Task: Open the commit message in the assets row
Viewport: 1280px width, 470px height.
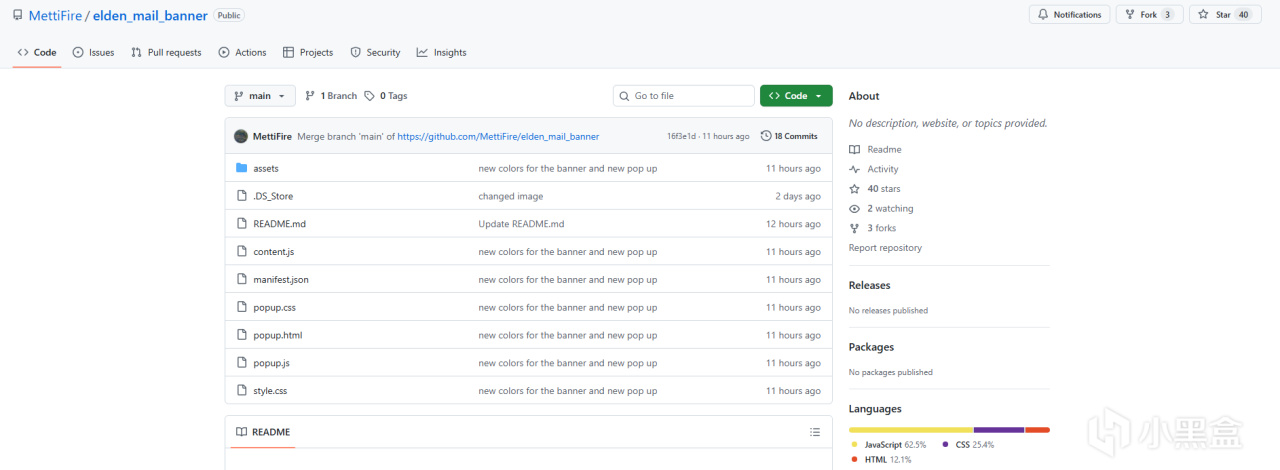Action: pyautogui.click(x=568, y=168)
